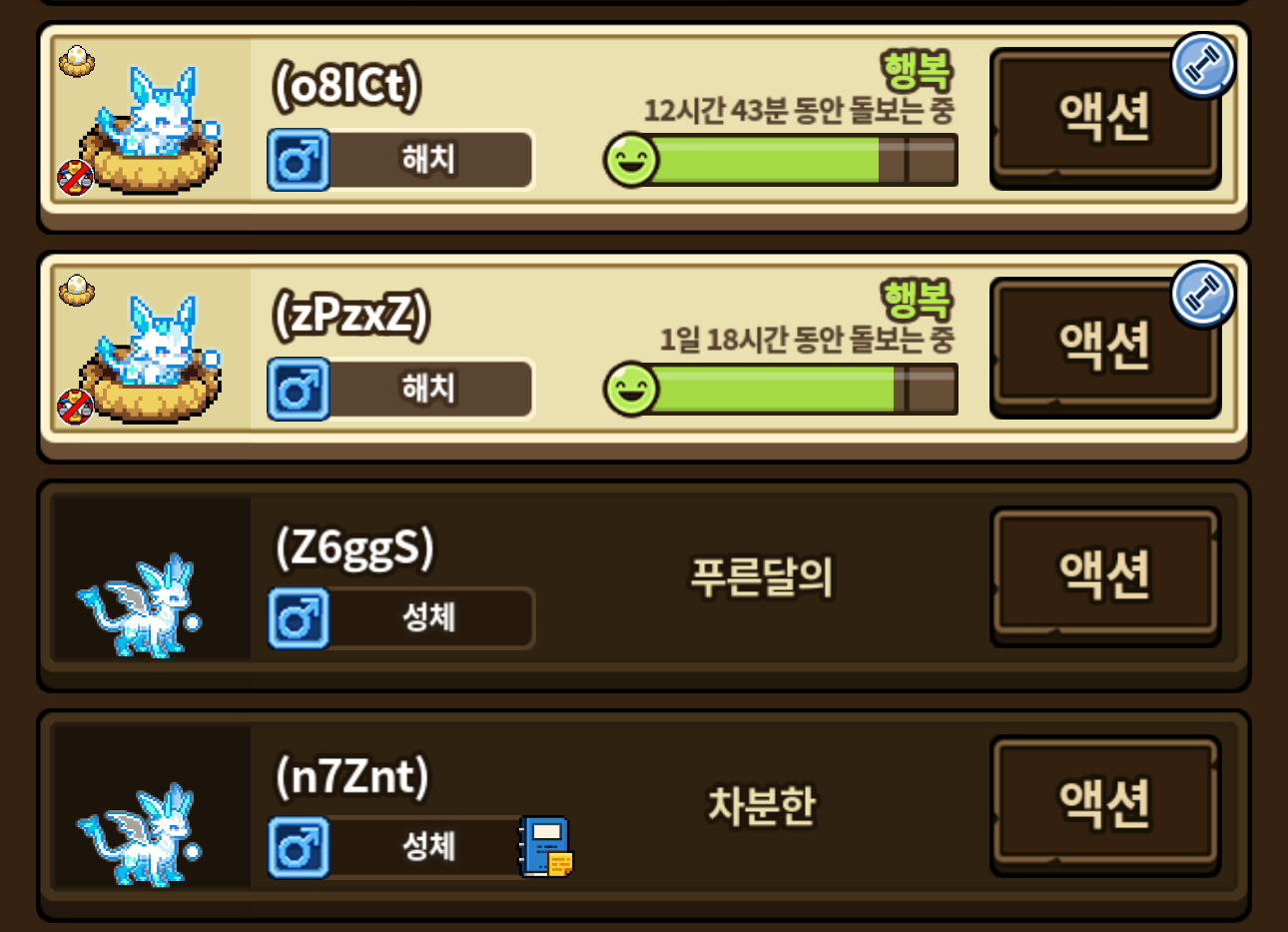Image resolution: width=1288 pixels, height=932 pixels.
Task: Open the 액션 button for n7Znt
Action: pos(1105,805)
